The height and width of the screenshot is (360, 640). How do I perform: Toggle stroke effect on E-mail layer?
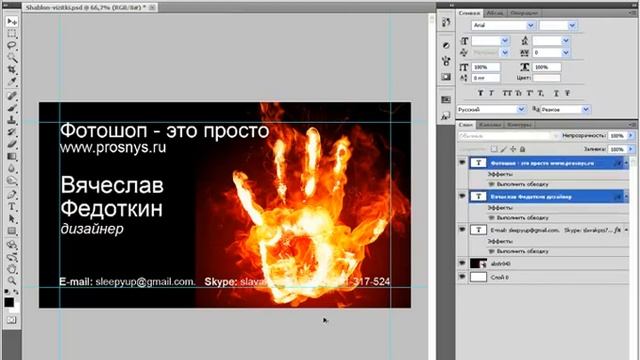[x=491, y=251]
